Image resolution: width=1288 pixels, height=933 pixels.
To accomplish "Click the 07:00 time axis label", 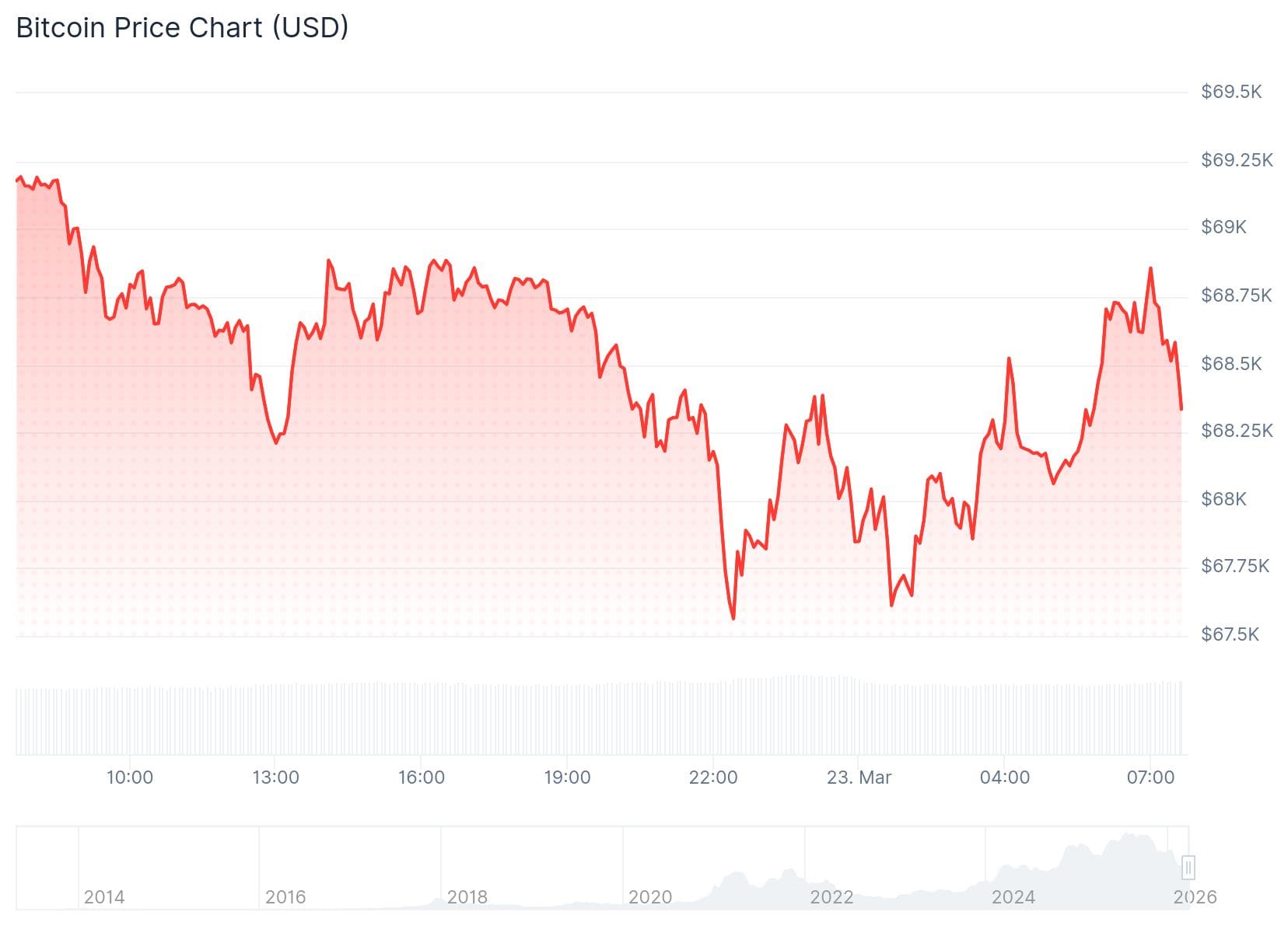I will 1150,777.
